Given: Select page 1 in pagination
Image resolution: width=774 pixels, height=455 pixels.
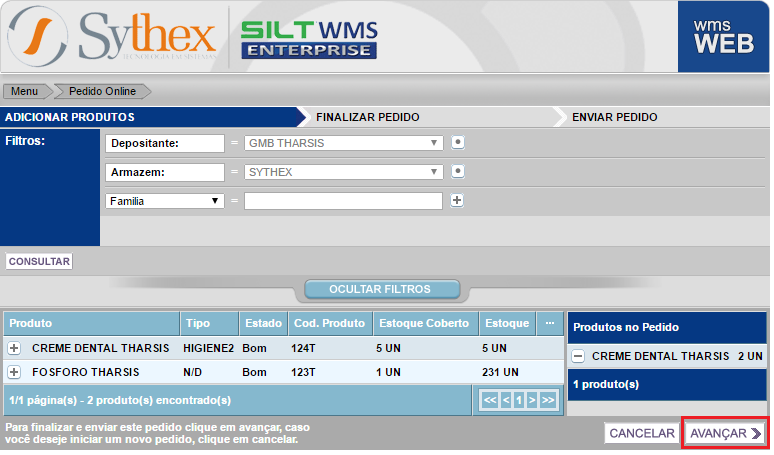Looking at the screenshot, I should [519, 400].
